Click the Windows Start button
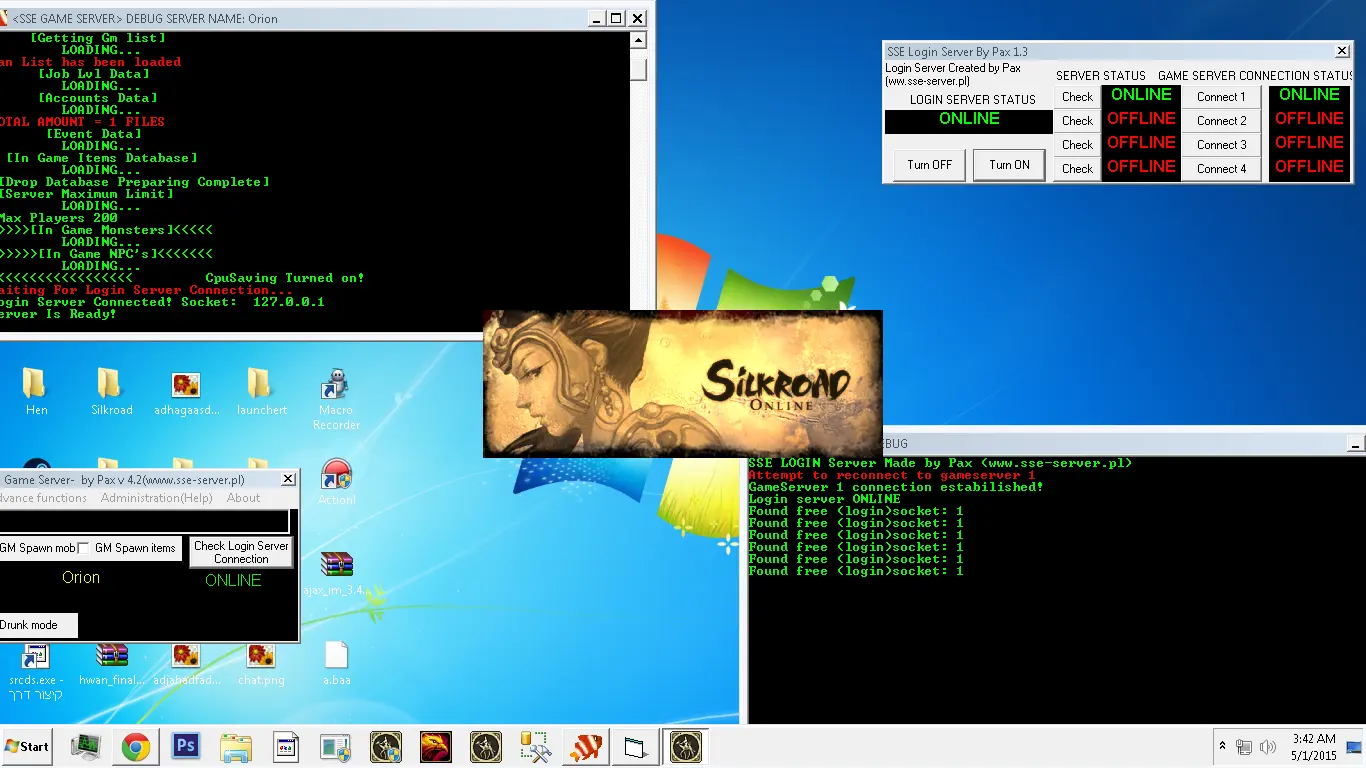 point(27,747)
